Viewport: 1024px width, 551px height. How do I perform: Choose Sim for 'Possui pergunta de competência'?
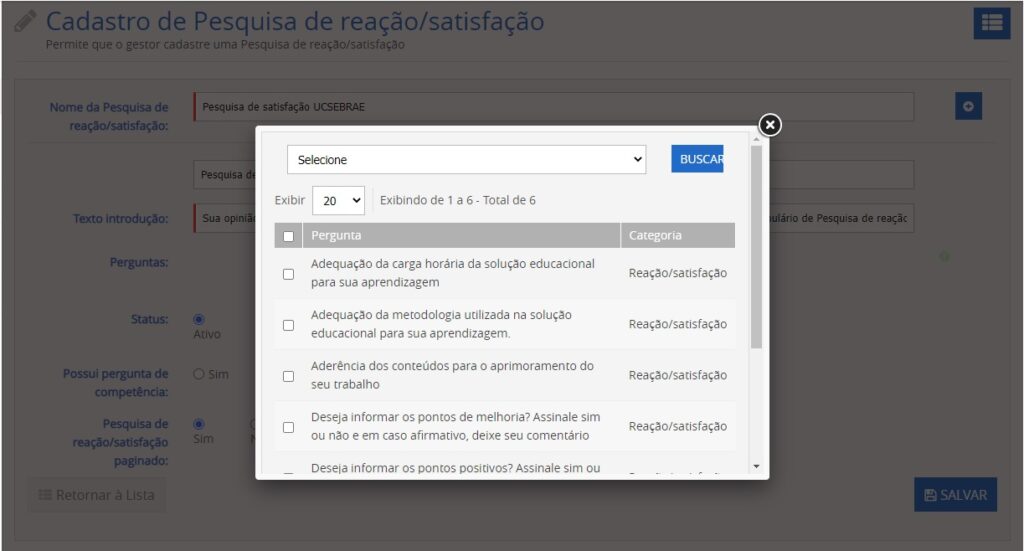(x=199, y=374)
